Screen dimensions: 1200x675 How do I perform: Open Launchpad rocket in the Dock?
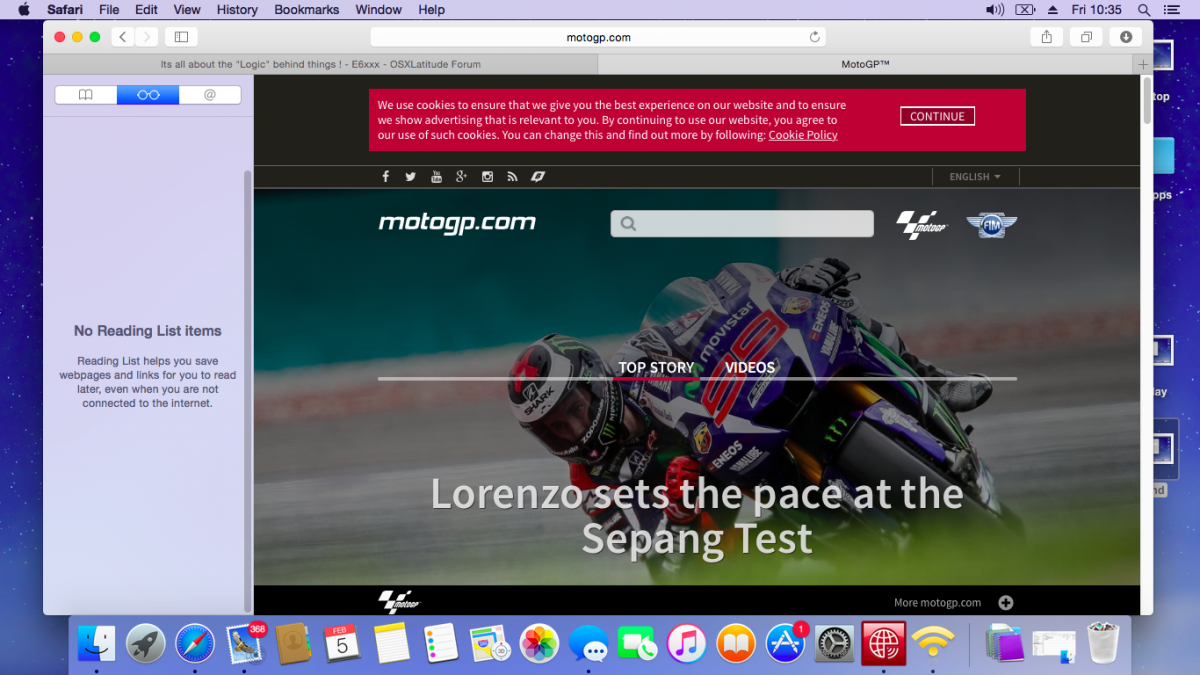point(146,643)
